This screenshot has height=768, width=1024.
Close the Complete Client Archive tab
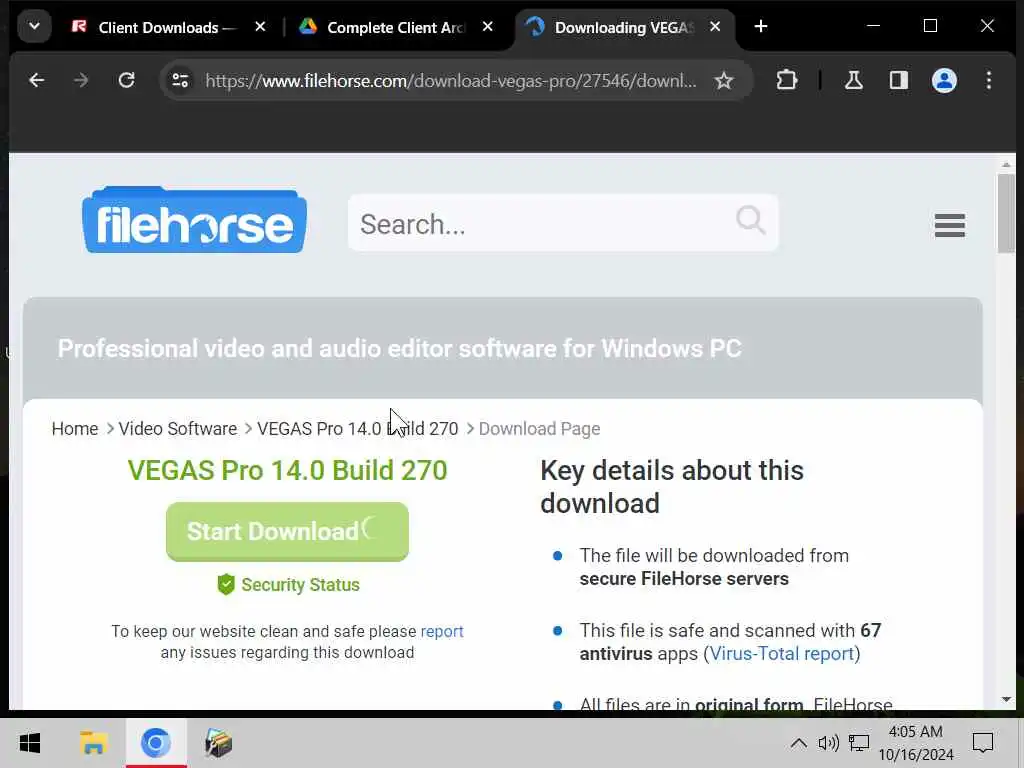point(487,27)
